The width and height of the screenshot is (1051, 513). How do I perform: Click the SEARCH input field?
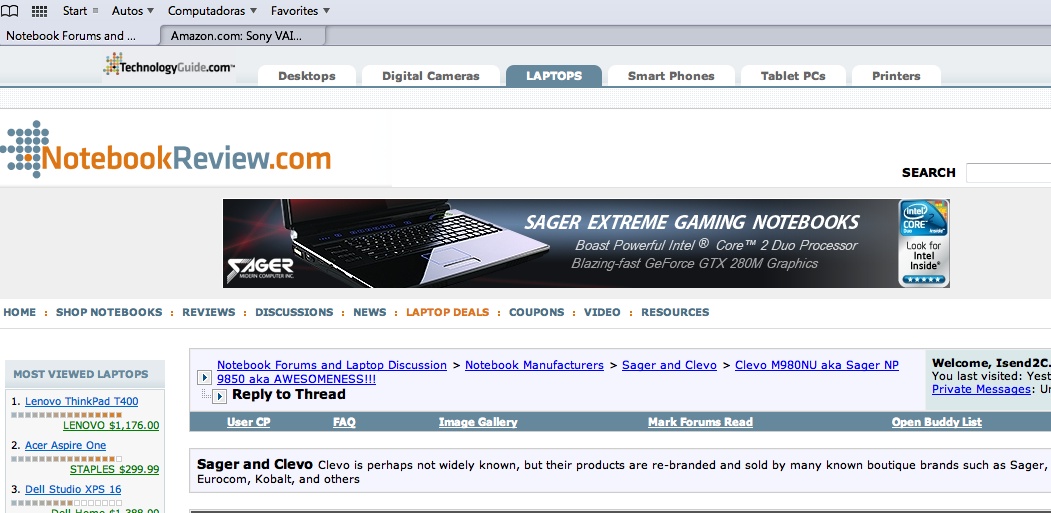1008,172
